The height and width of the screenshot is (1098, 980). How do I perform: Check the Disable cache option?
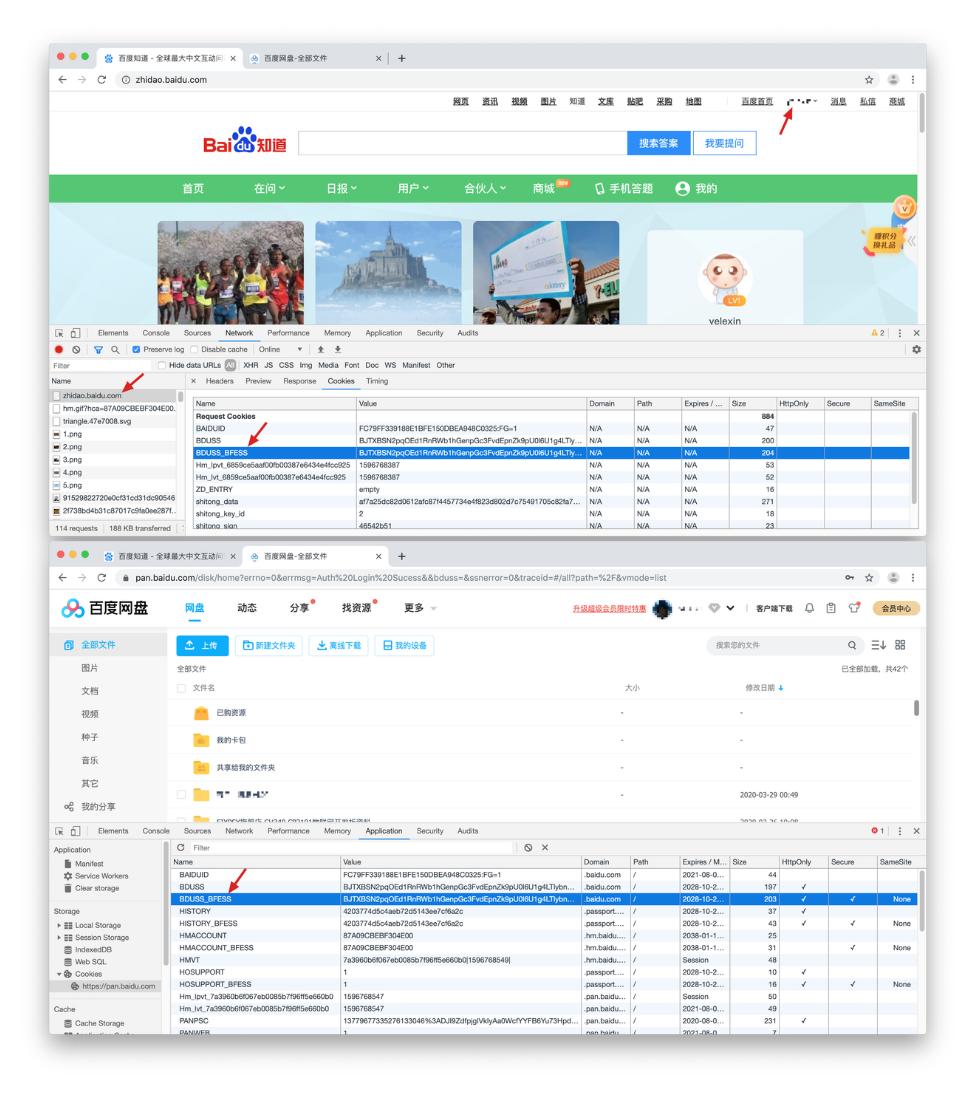[194, 349]
